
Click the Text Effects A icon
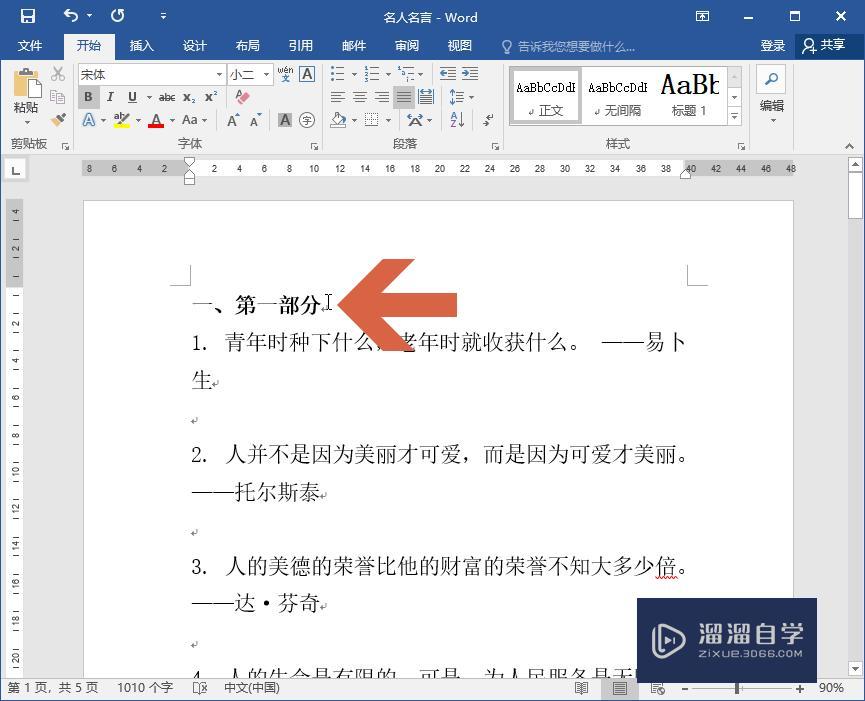(89, 120)
